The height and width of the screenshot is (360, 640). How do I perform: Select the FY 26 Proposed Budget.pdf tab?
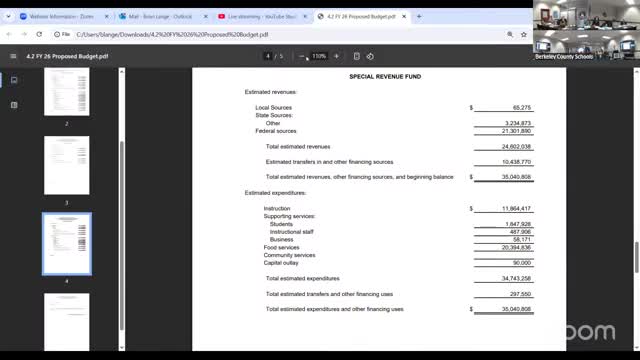click(361, 16)
